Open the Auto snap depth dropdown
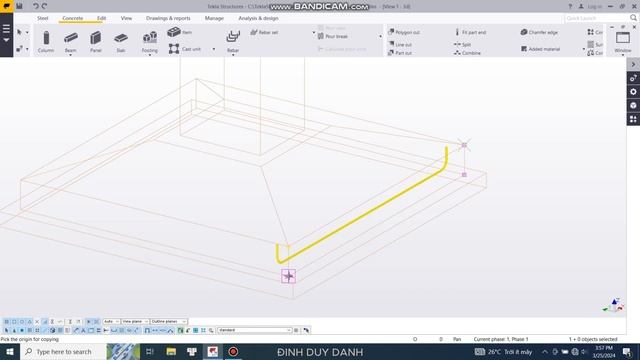This screenshot has width=640, height=360. [111, 322]
